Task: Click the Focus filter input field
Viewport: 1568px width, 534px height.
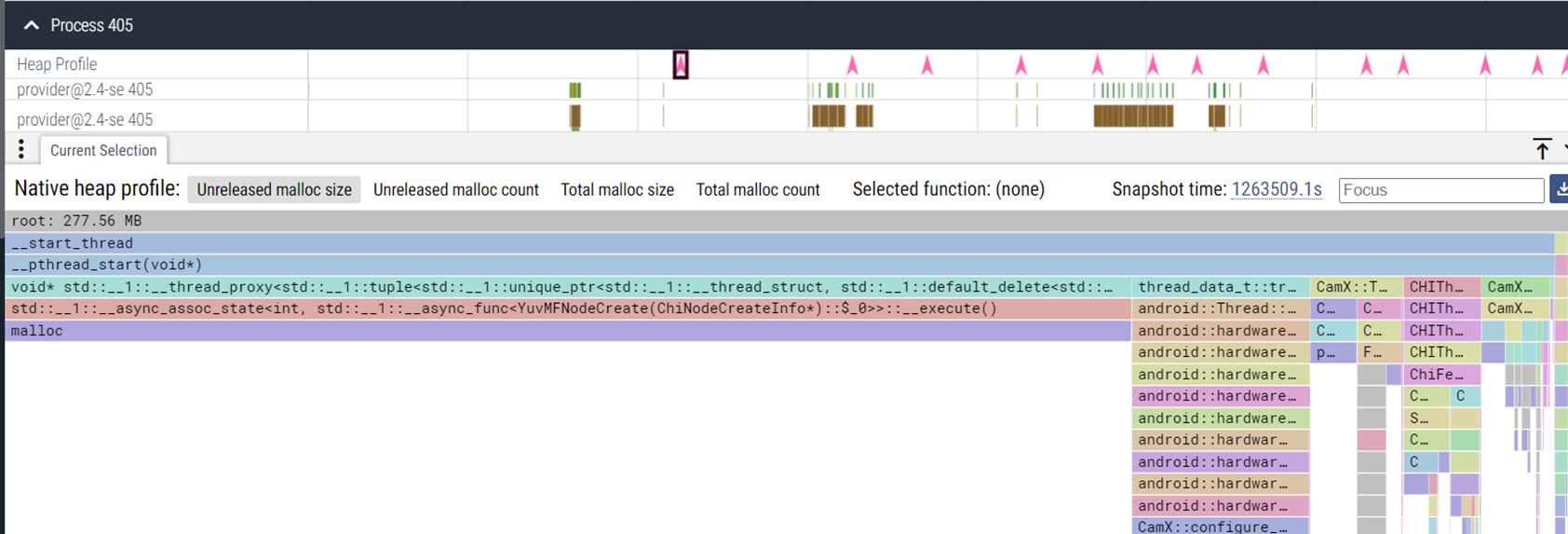Action: (1440, 190)
